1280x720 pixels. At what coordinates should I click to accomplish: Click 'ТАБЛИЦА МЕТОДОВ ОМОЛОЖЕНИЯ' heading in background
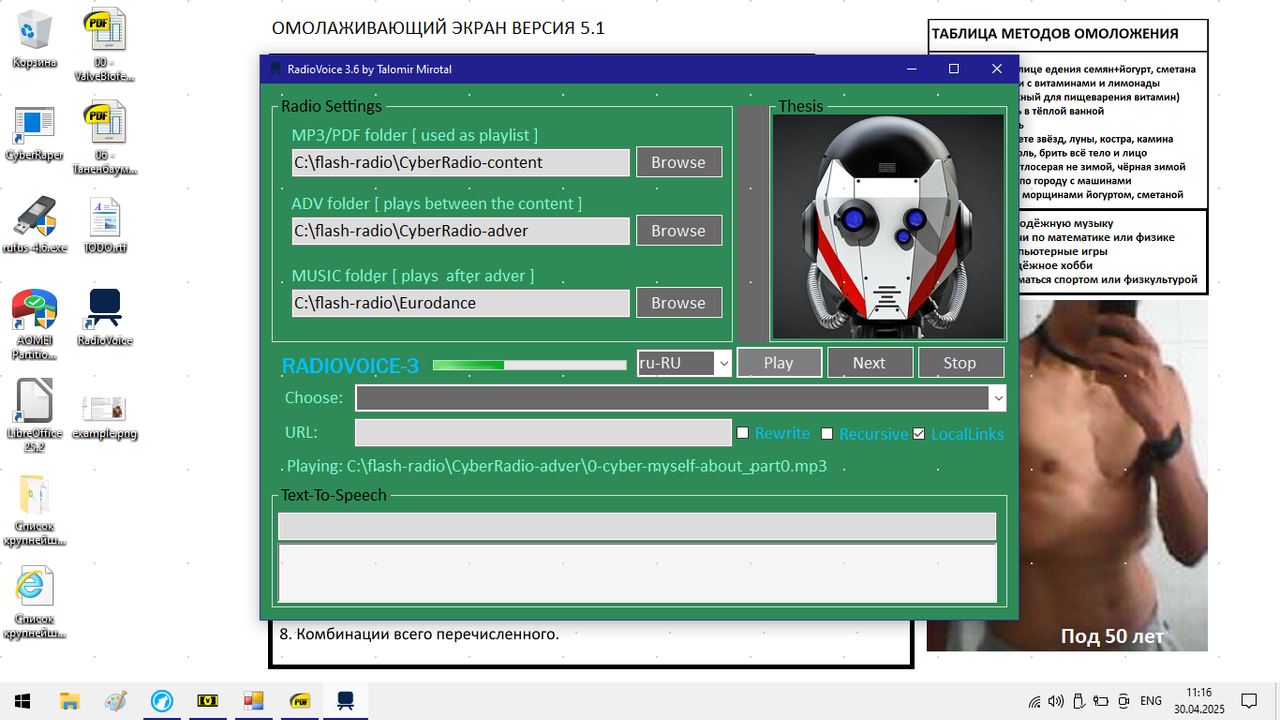click(1055, 34)
